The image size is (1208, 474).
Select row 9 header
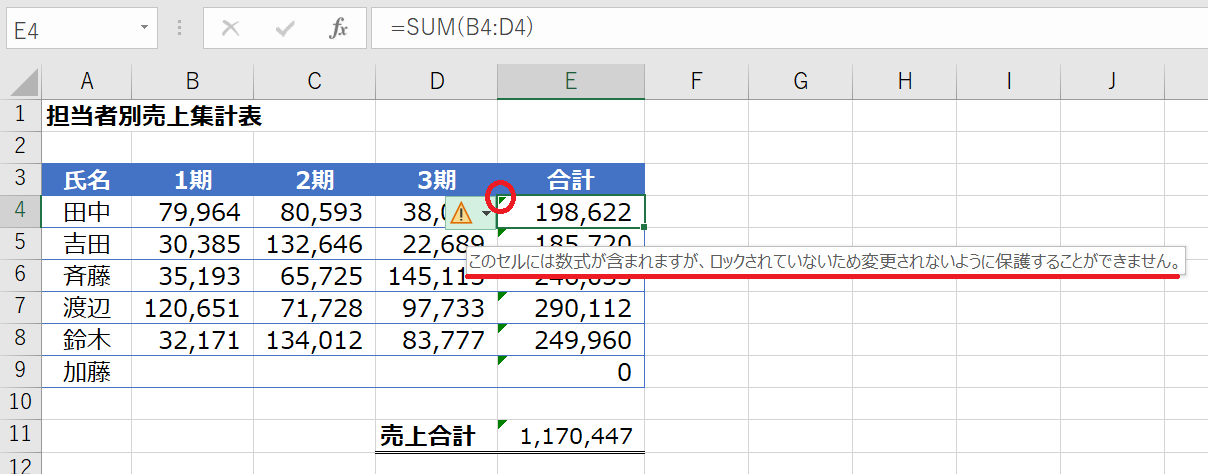(20, 372)
